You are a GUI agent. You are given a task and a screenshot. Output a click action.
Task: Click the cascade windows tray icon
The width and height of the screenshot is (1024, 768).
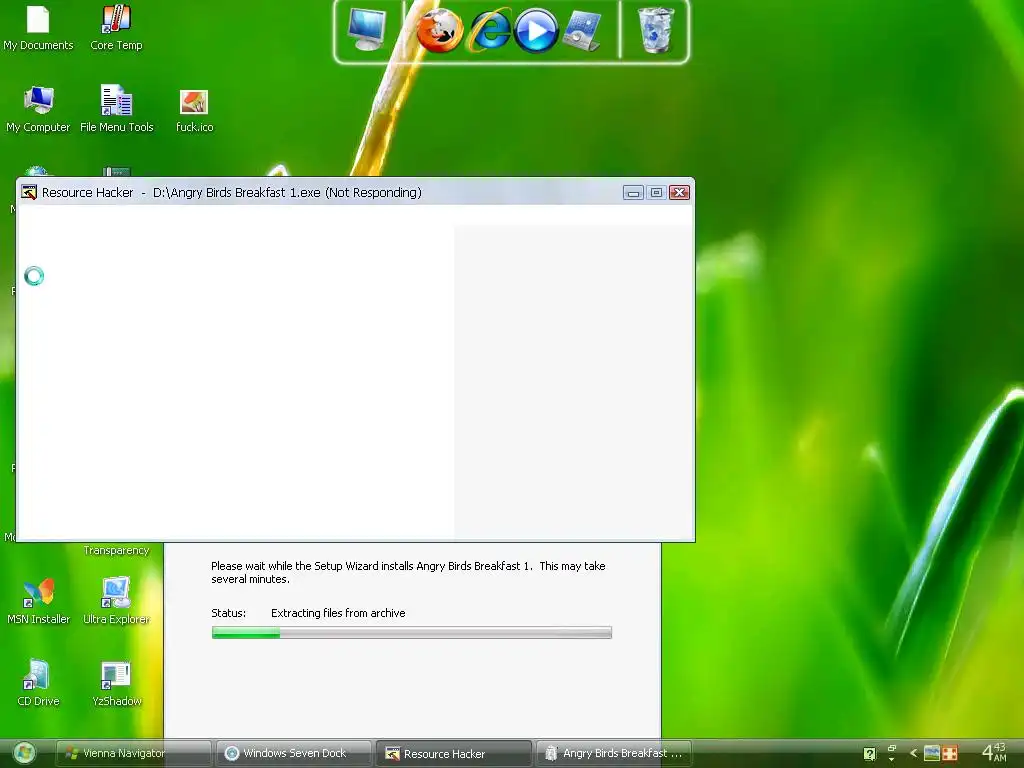pyautogui.click(x=891, y=748)
